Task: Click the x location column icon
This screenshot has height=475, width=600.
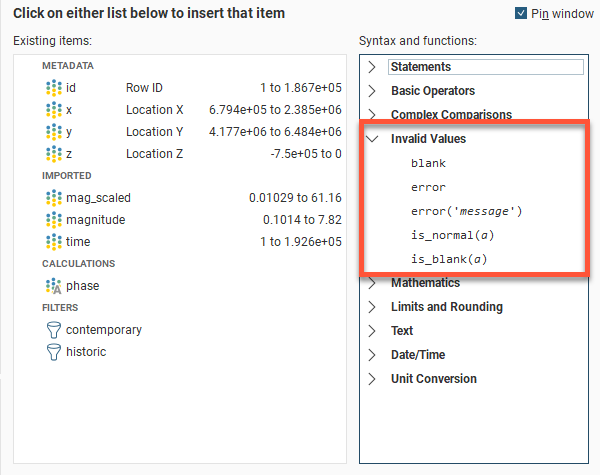Action: pos(54,110)
